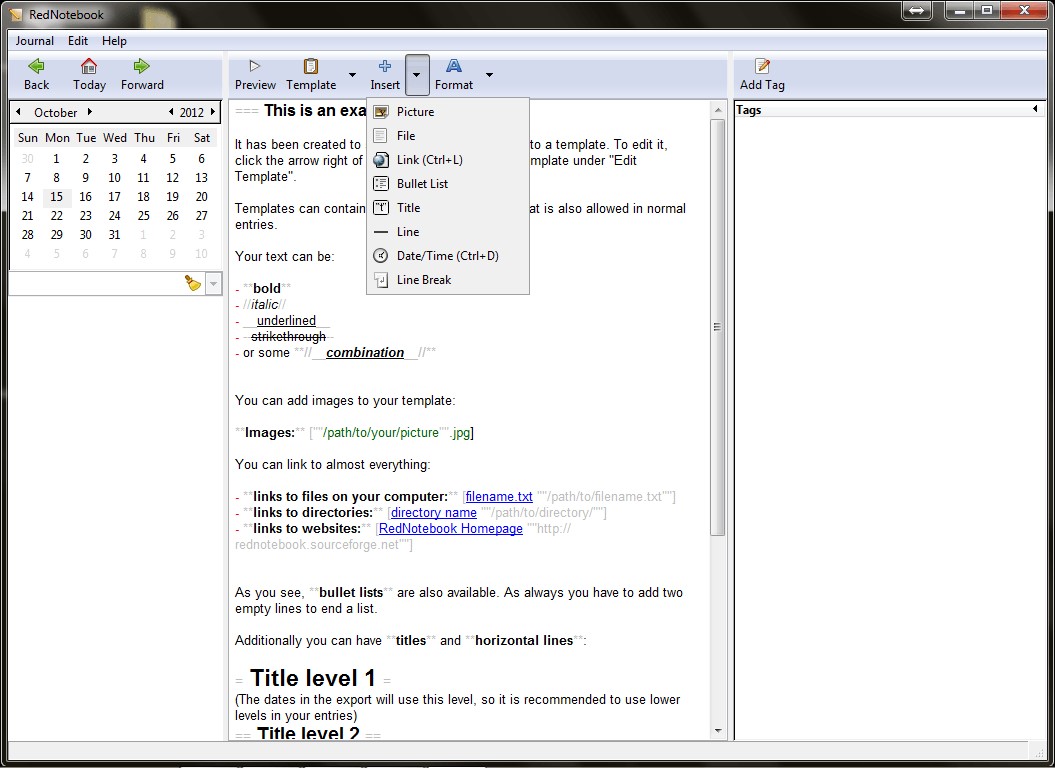
Task: Click the broom clear-search icon
Action: coord(193,284)
